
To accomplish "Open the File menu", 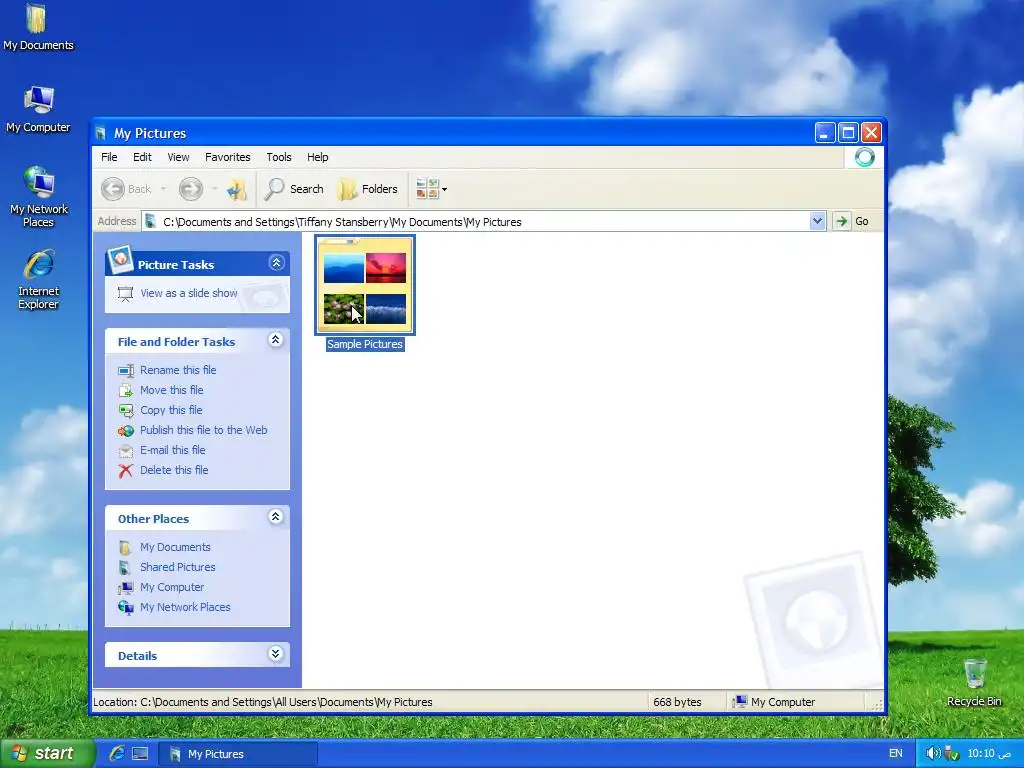I will click(x=109, y=157).
